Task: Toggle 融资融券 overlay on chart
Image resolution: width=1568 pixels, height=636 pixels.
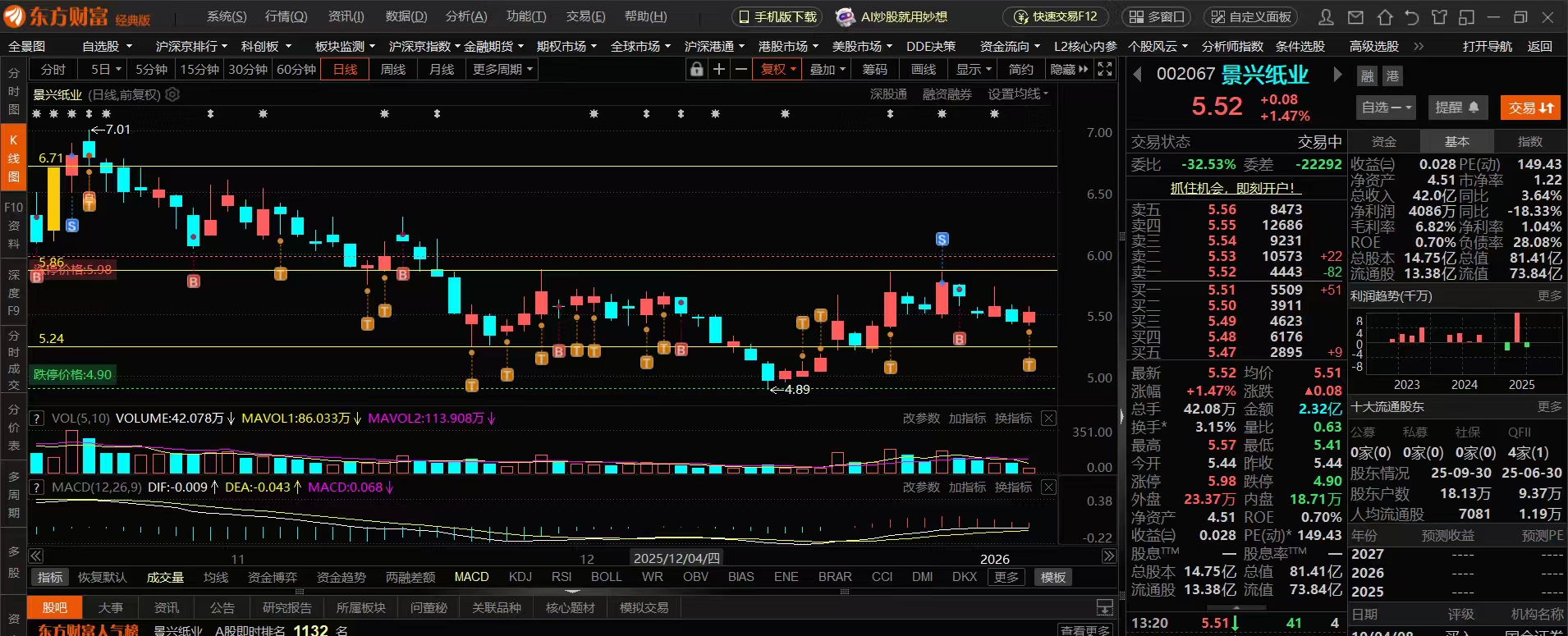Action: pos(947,94)
